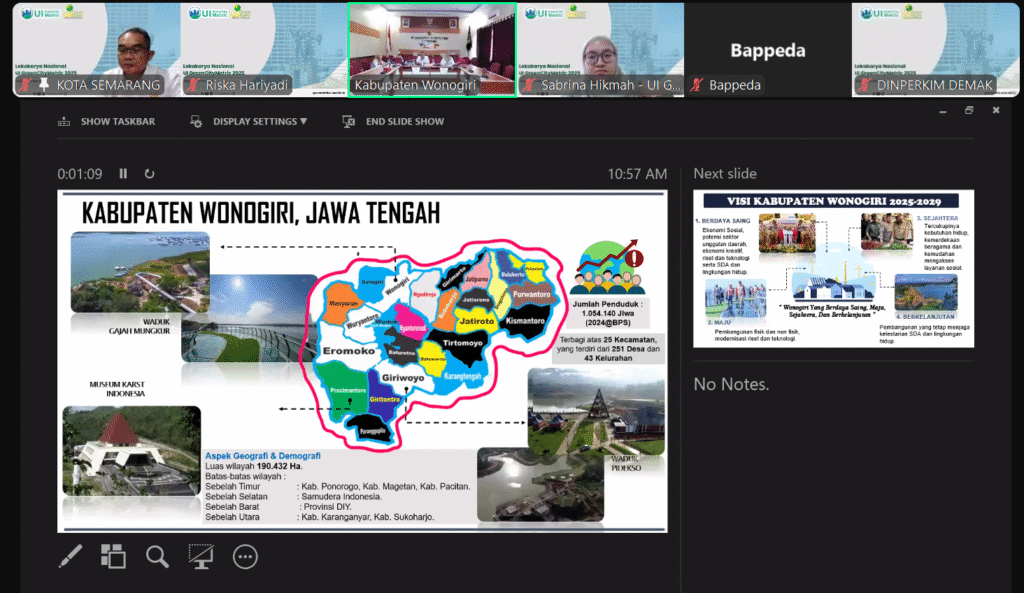This screenshot has height=593, width=1024.
Task: Click the No Notes area
Action: (x=730, y=384)
